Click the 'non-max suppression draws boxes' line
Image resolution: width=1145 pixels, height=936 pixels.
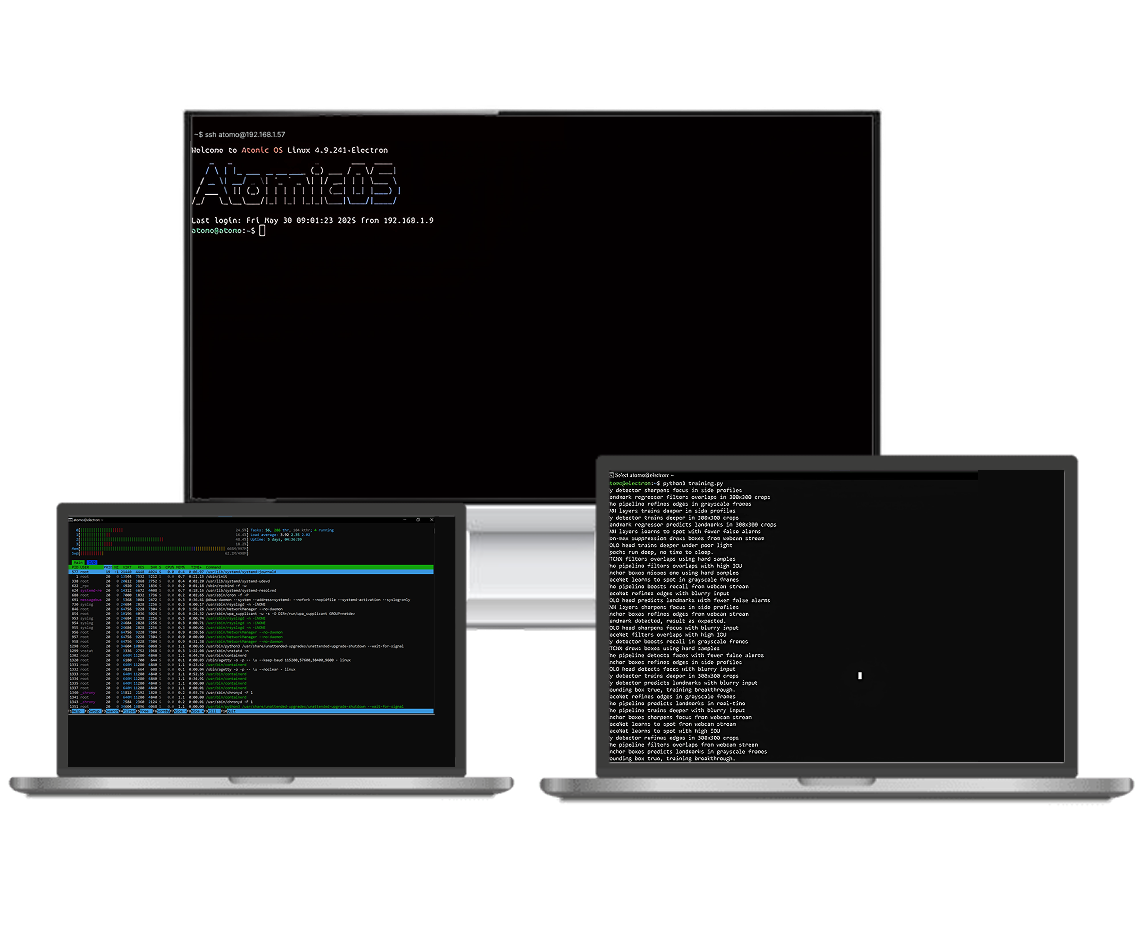[x=686, y=538]
